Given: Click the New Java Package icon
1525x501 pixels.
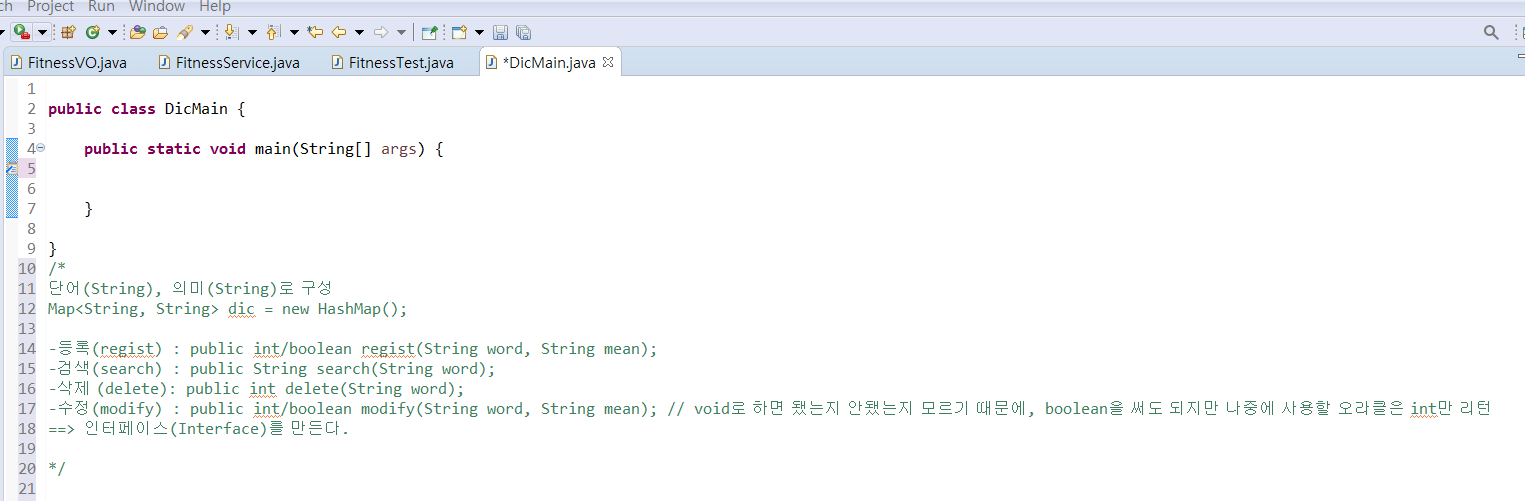Looking at the screenshot, I should click(x=68, y=32).
